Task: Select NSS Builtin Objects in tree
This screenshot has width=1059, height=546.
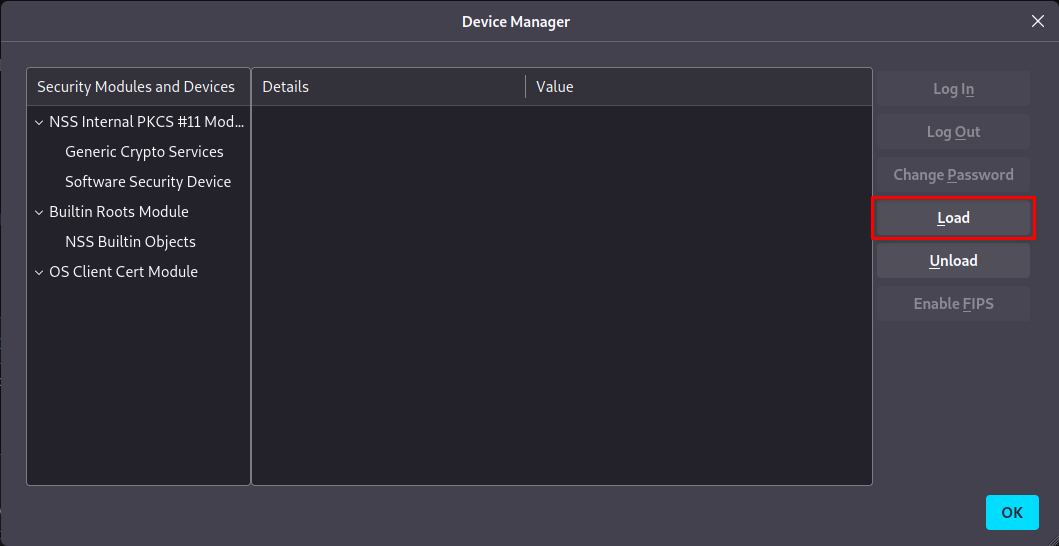Action: (130, 242)
